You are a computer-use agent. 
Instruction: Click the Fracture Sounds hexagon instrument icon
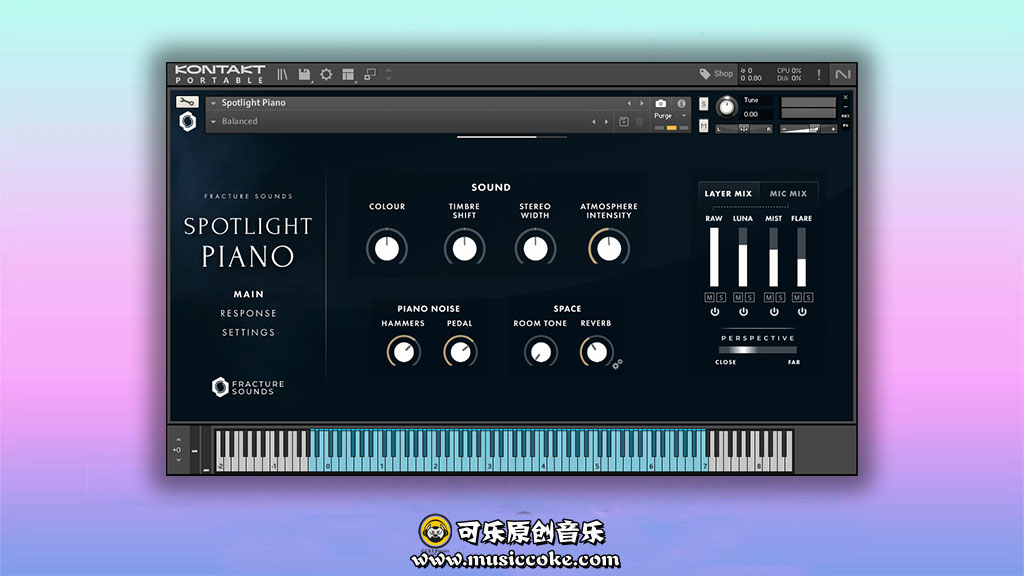(x=187, y=121)
